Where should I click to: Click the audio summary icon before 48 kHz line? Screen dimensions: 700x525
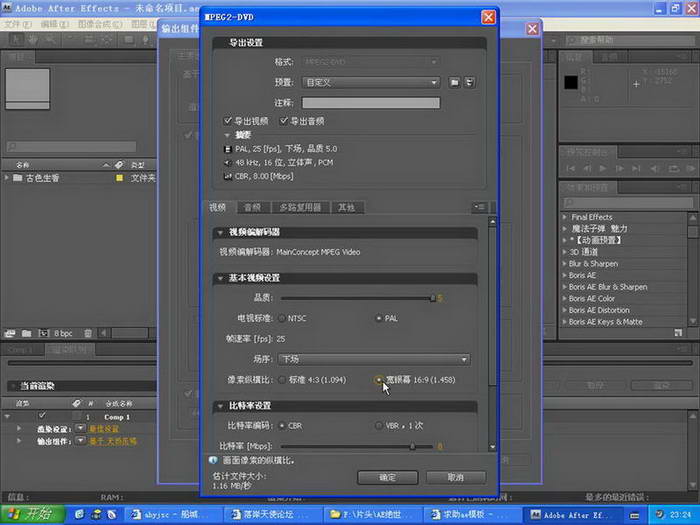[228, 162]
